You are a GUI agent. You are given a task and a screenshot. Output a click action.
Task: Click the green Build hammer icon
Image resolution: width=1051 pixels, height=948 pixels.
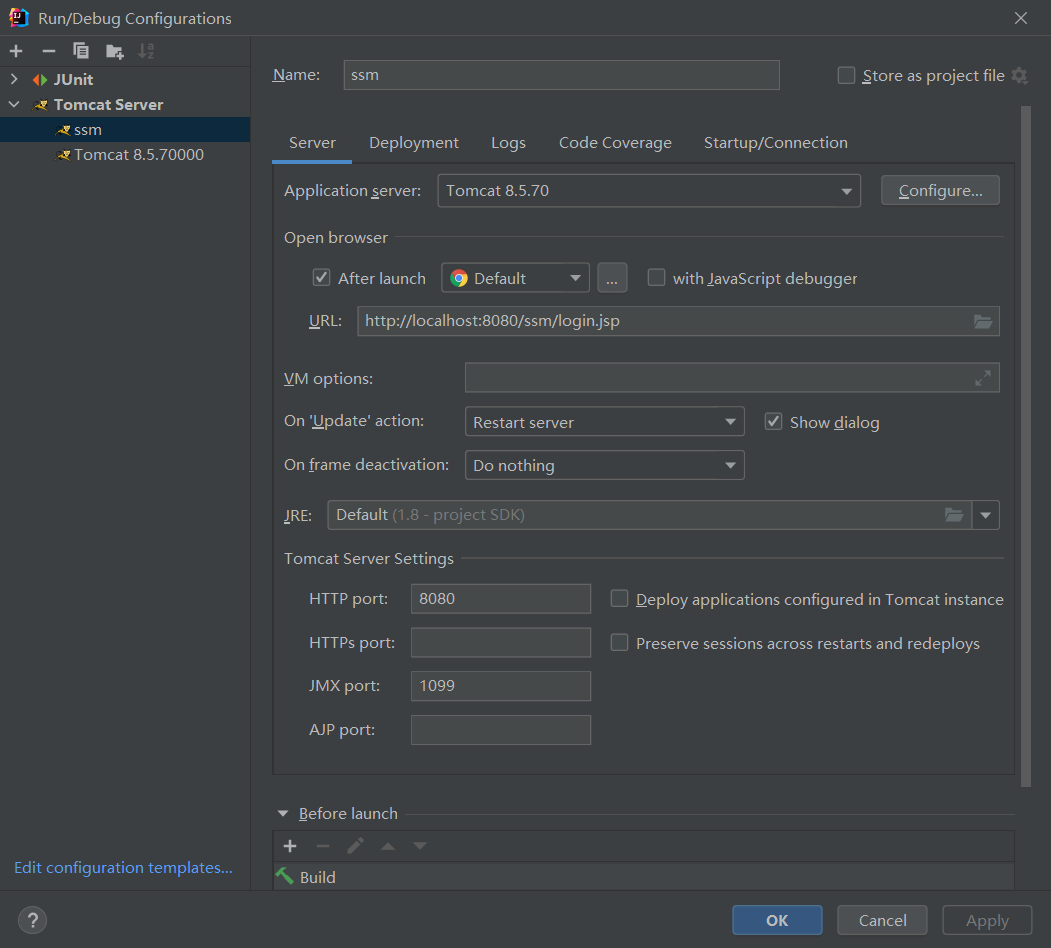pyautogui.click(x=285, y=876)
